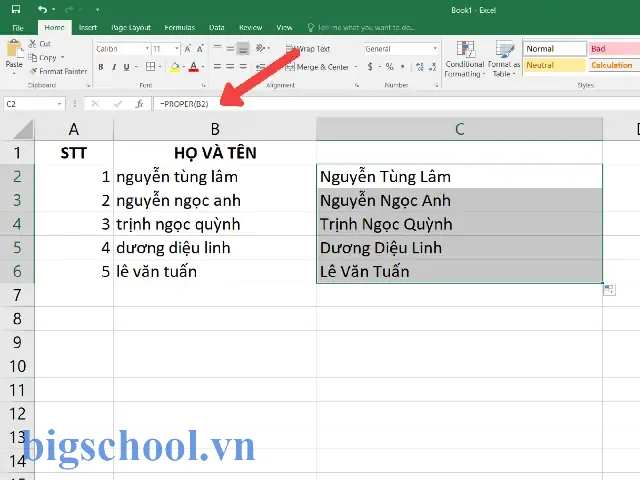Toggle Italic formatting
The width and height of the screenshot is (640, 480).
click(114, 67)
